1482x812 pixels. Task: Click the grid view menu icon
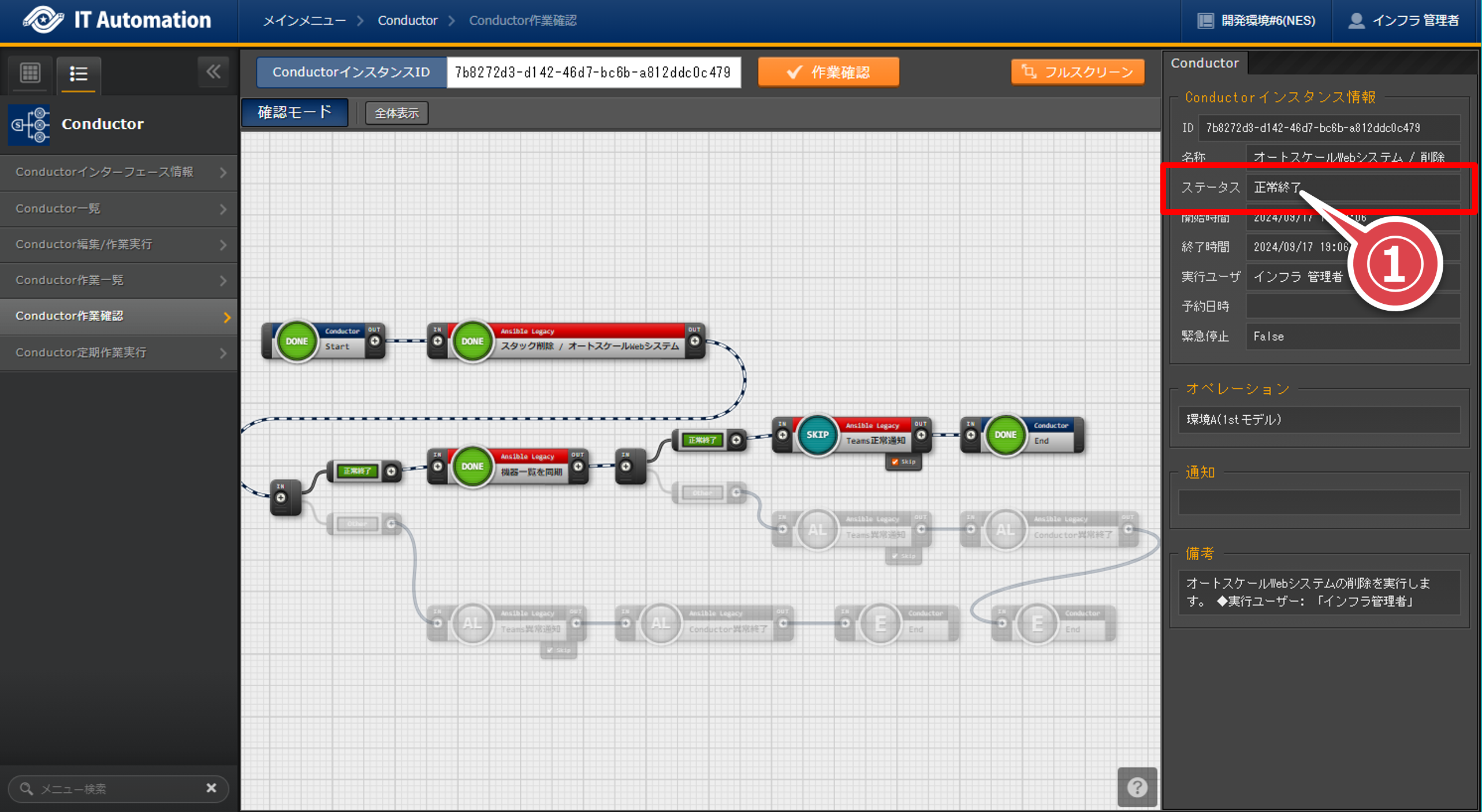tap(30, 73)
